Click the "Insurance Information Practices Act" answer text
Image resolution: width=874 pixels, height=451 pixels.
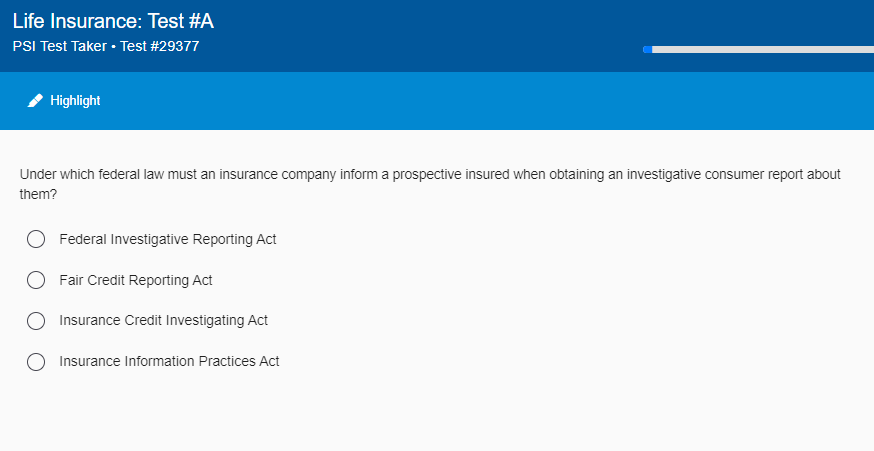coord(169,362)
